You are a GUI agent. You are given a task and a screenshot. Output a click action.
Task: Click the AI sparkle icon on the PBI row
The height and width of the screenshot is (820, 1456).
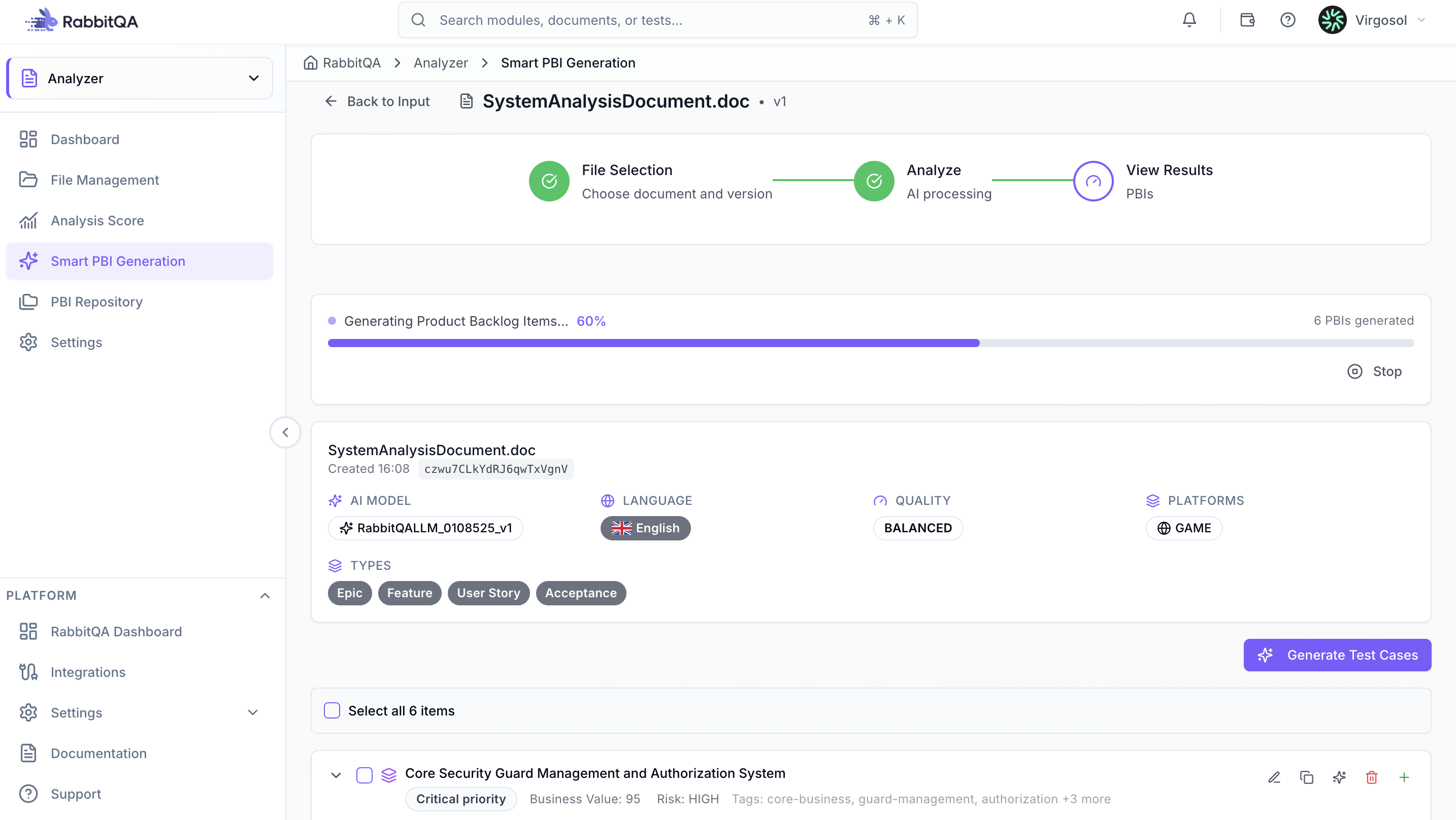[x=1339, y=777]
